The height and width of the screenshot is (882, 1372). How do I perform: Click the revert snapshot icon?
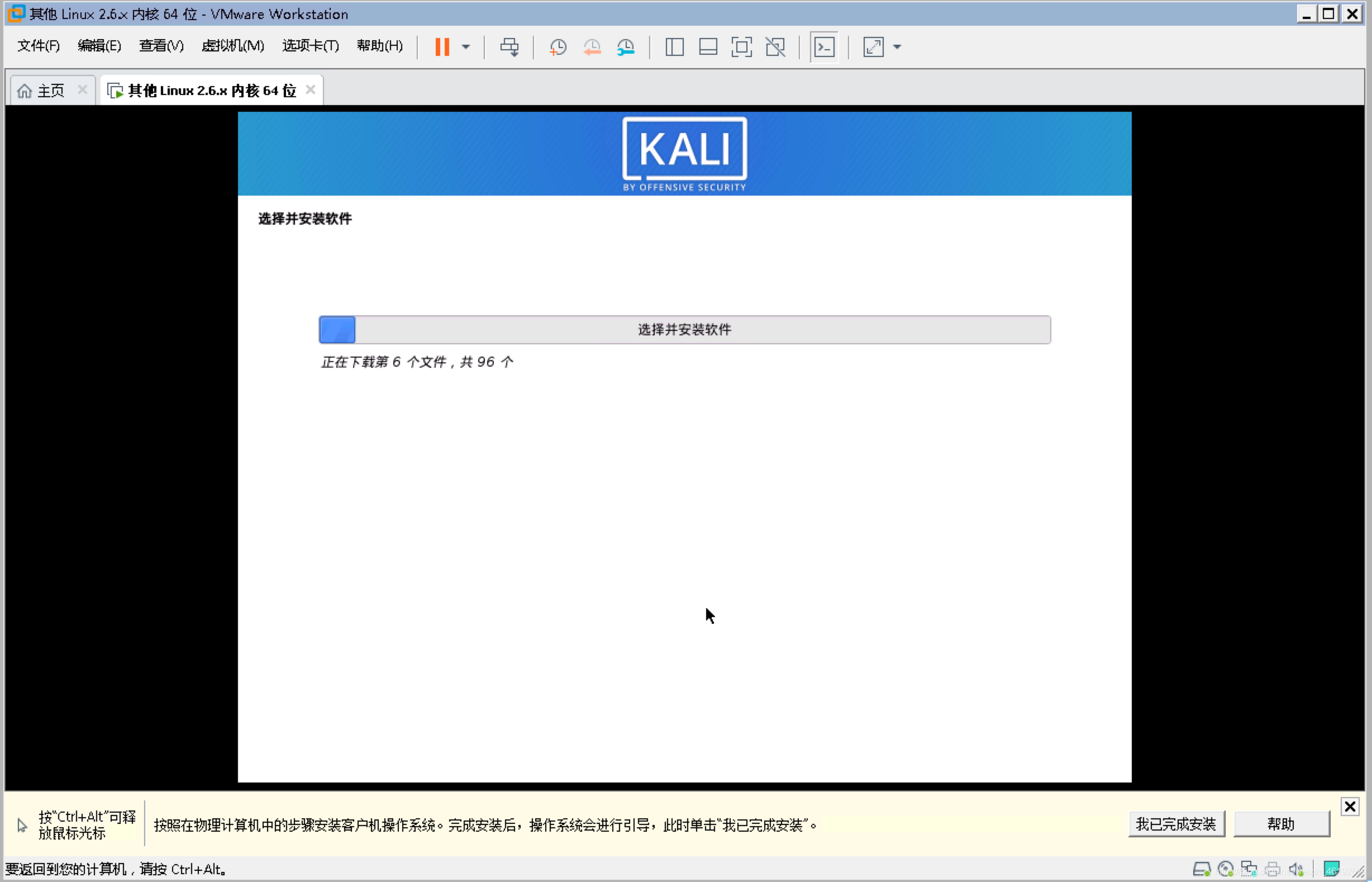tap(592, 46)
